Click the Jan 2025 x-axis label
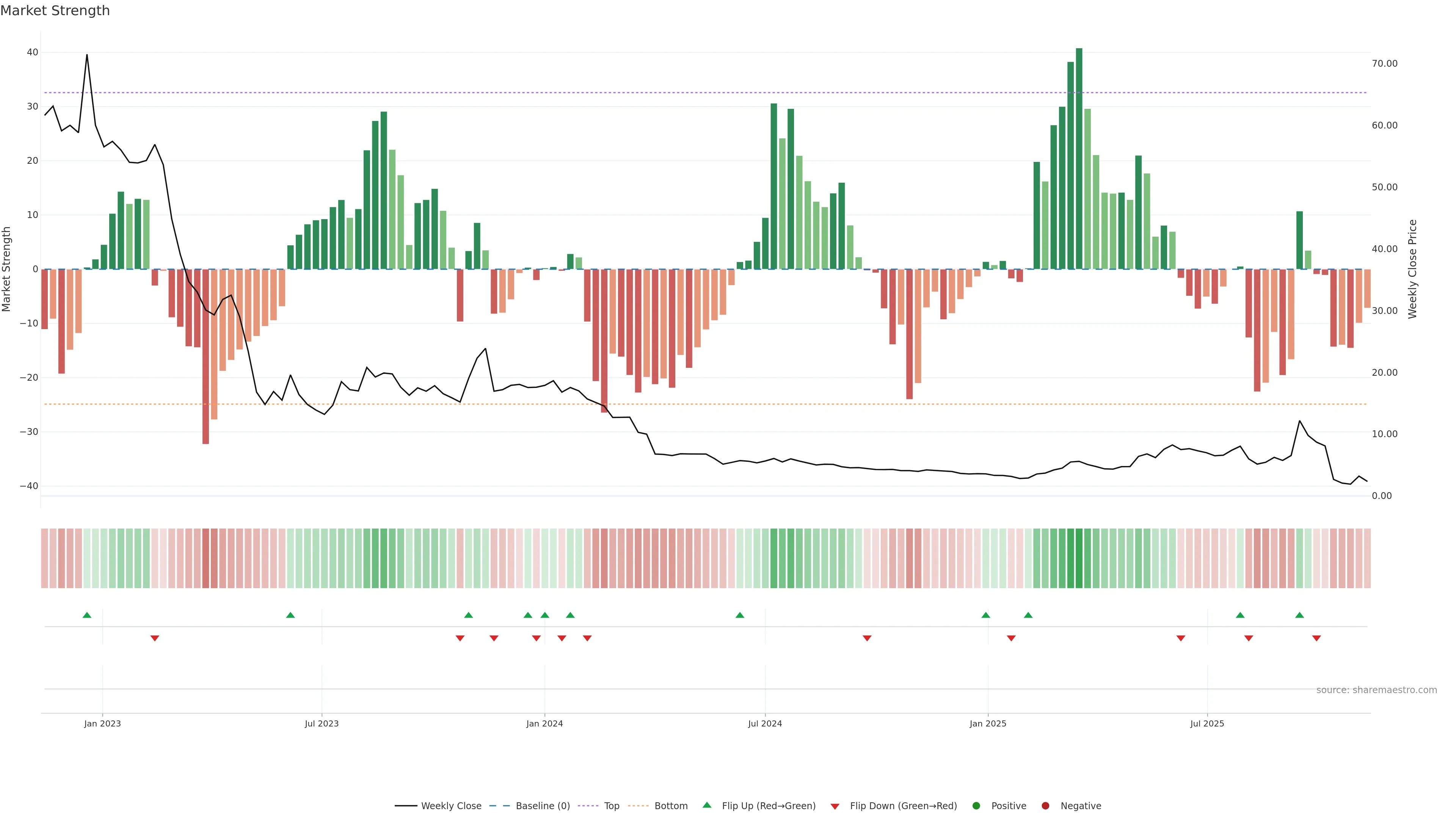 pyautogui.click(x=987, y=723)
